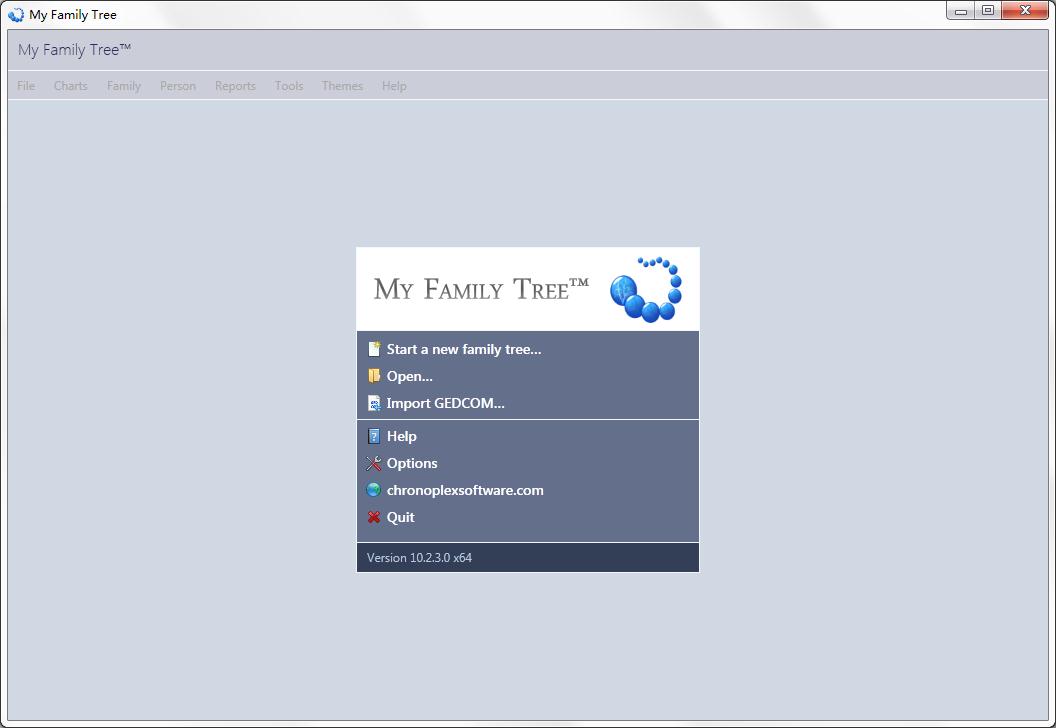Image resolution: width=1056 pixels, height=728 pixels.
Task: Maximize the My Family Tree window
Action: [x=988, y=11]
